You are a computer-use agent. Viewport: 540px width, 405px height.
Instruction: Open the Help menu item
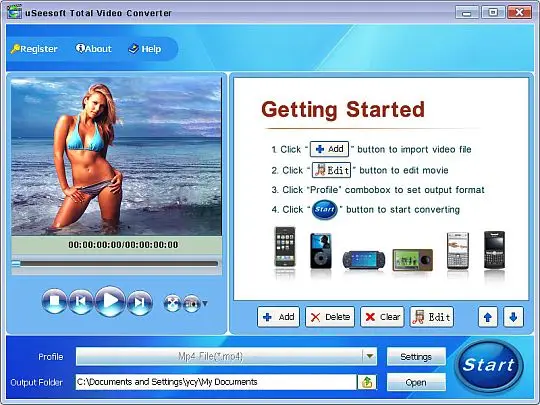pos(145,49)
